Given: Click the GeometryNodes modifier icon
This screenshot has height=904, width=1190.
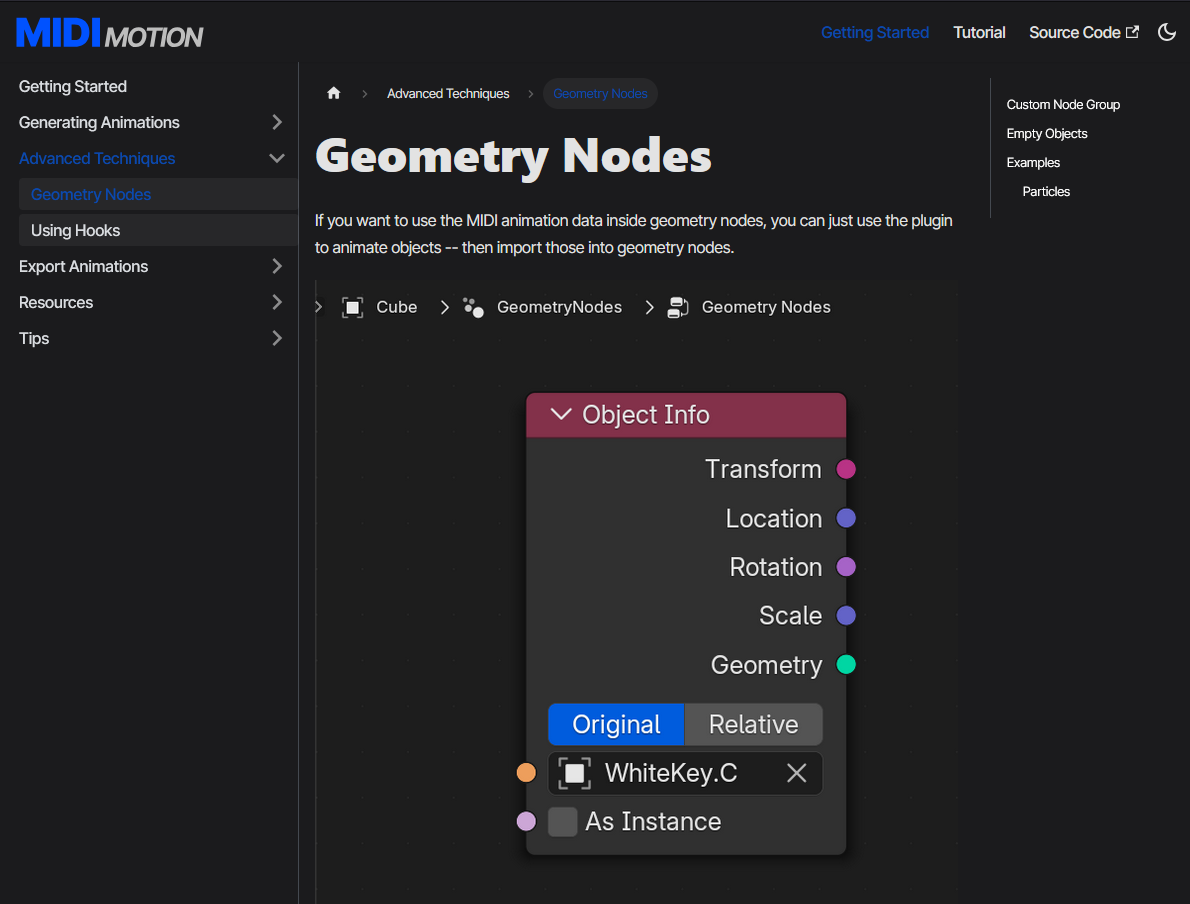Looking at the screenshot, I should coord(473,307).
